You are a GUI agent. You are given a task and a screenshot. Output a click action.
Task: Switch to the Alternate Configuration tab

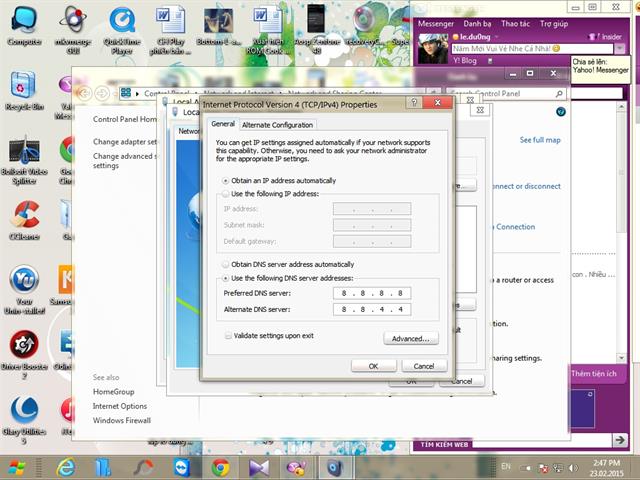pyautogui.click(x=277, y=125)
